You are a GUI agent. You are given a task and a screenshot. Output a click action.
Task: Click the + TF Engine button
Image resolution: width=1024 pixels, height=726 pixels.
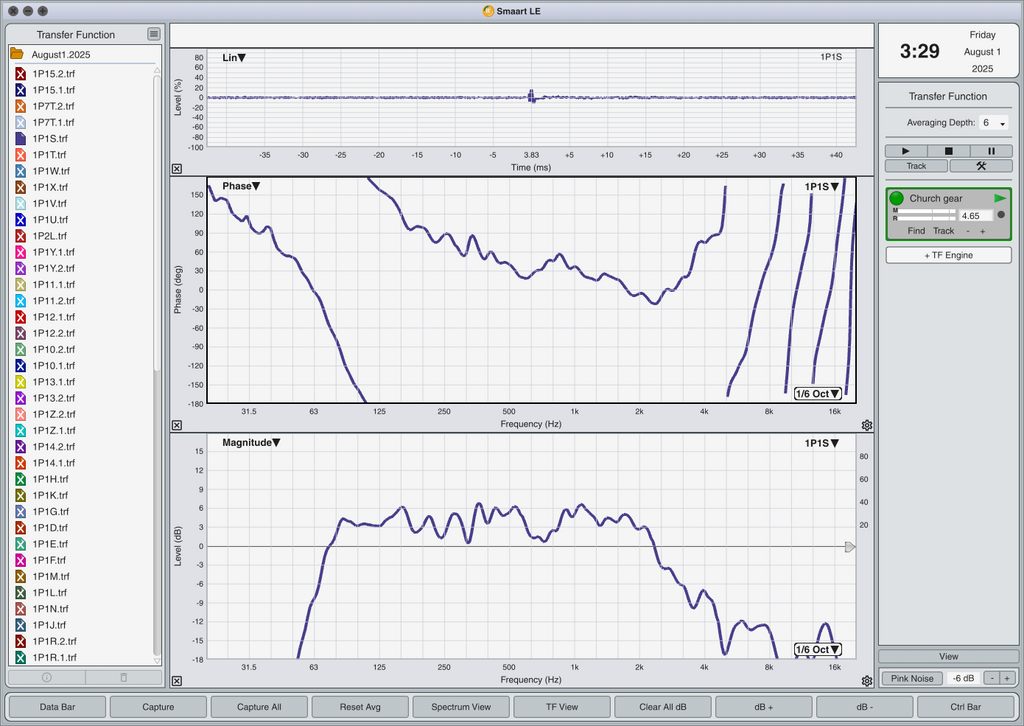click(948, 255)
